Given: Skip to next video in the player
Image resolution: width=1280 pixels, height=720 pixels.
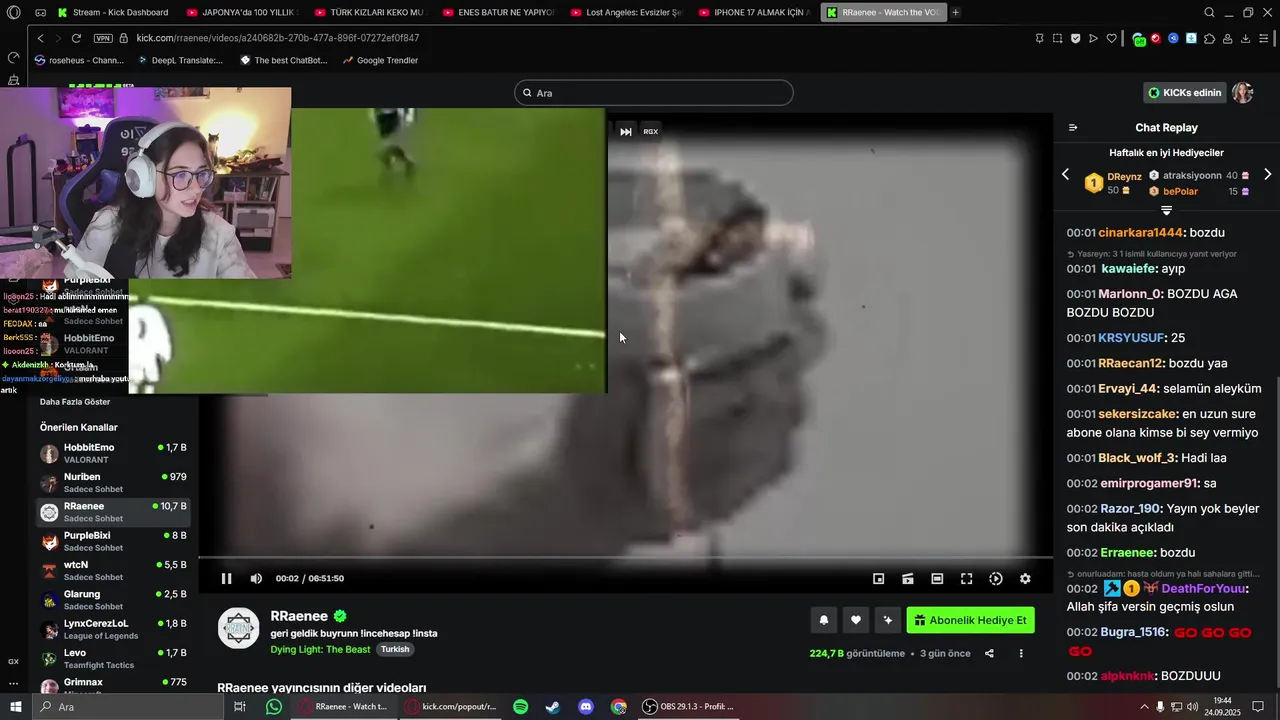Looking at the screenshot, I should click(x=625, y=131).
